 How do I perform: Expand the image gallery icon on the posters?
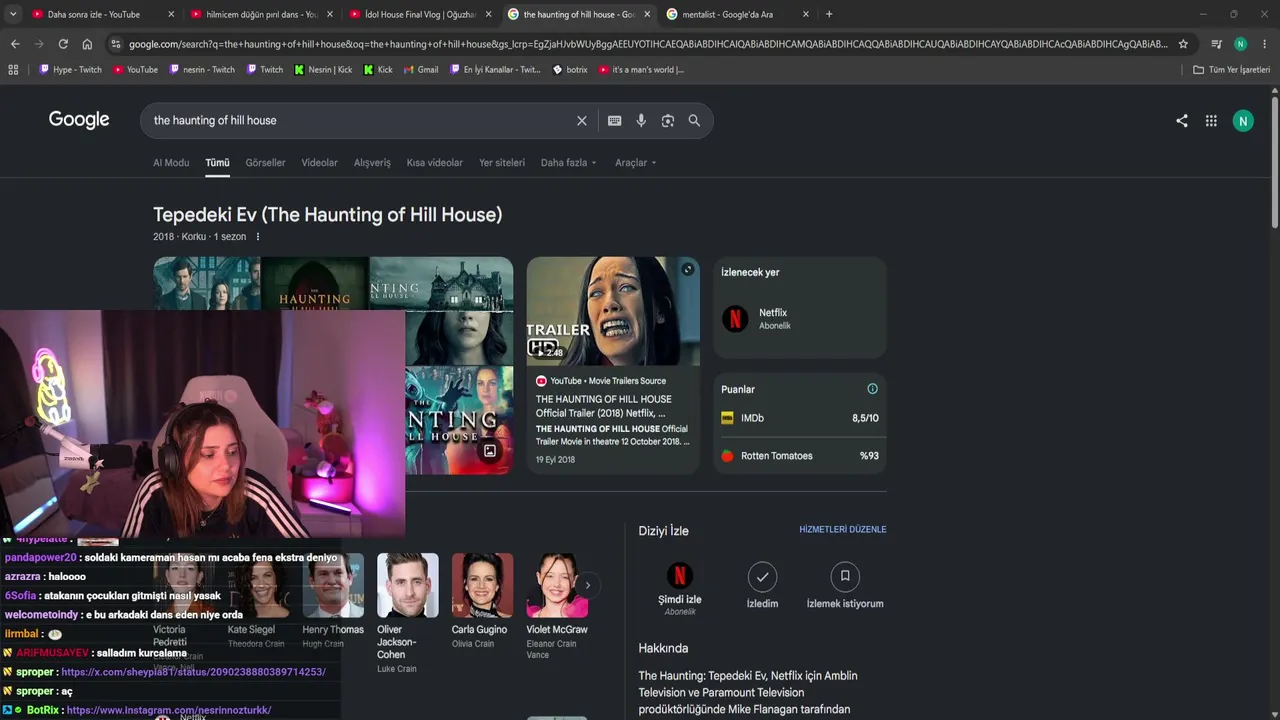(x=490, y=451)
